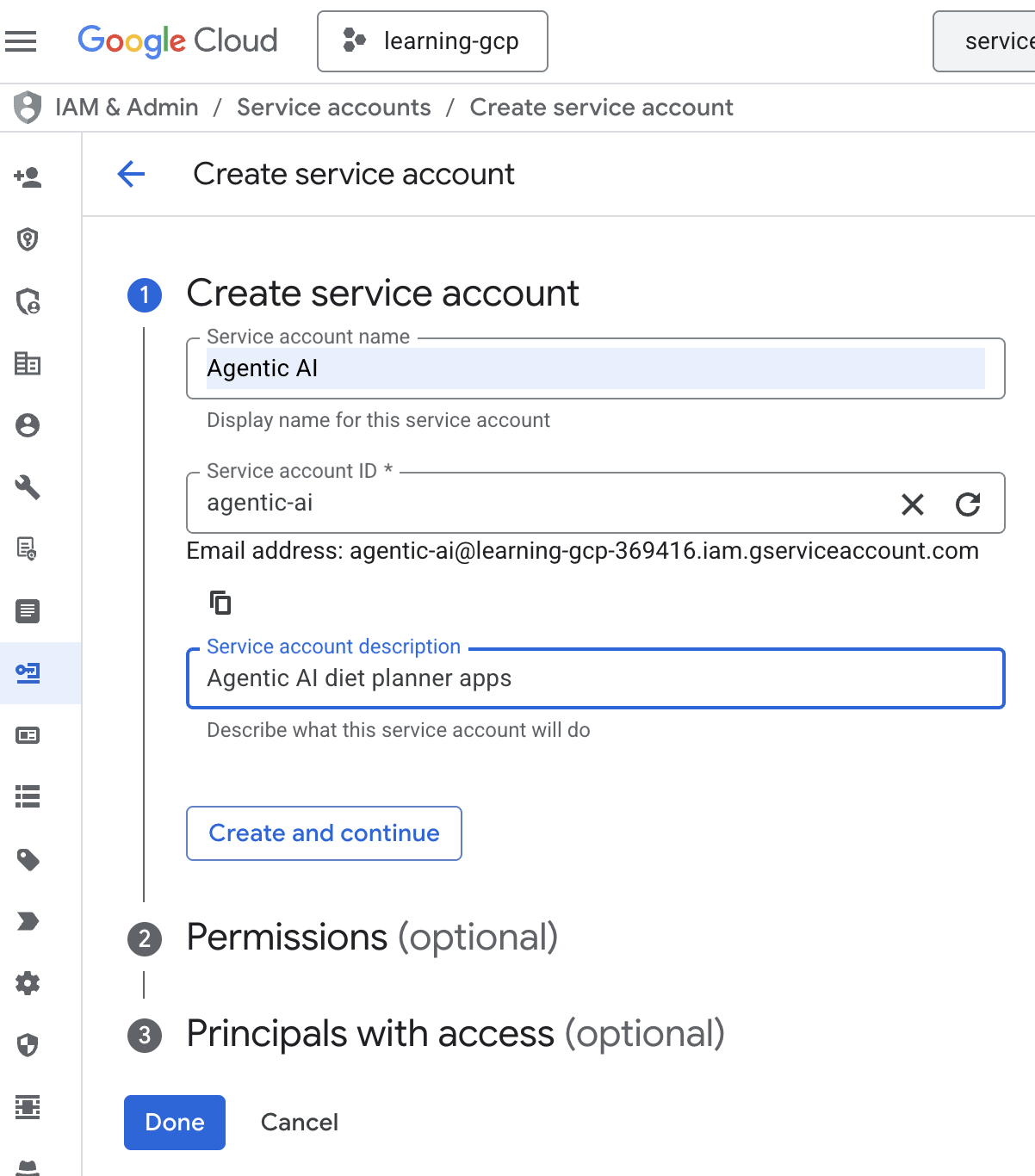This screenshot has width=1035, height=1176.
Task: Open Settings gear icon in sidebar
Action: [28, 983]
